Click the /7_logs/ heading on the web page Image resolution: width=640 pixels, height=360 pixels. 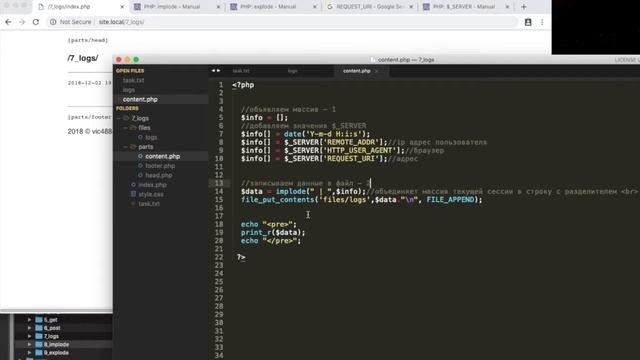(x=83, y=58)
